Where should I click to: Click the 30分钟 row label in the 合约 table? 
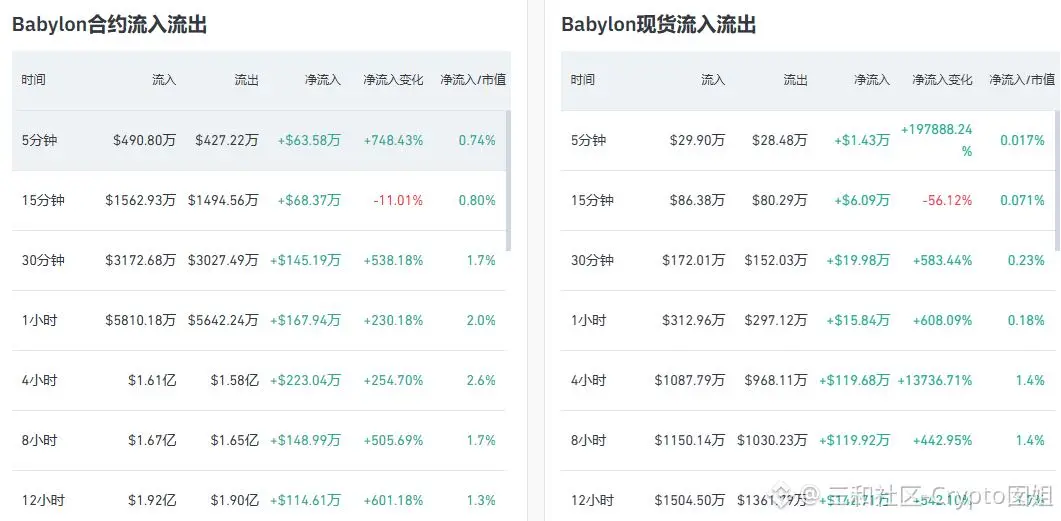pyautogui.click(x=43, y=260)
